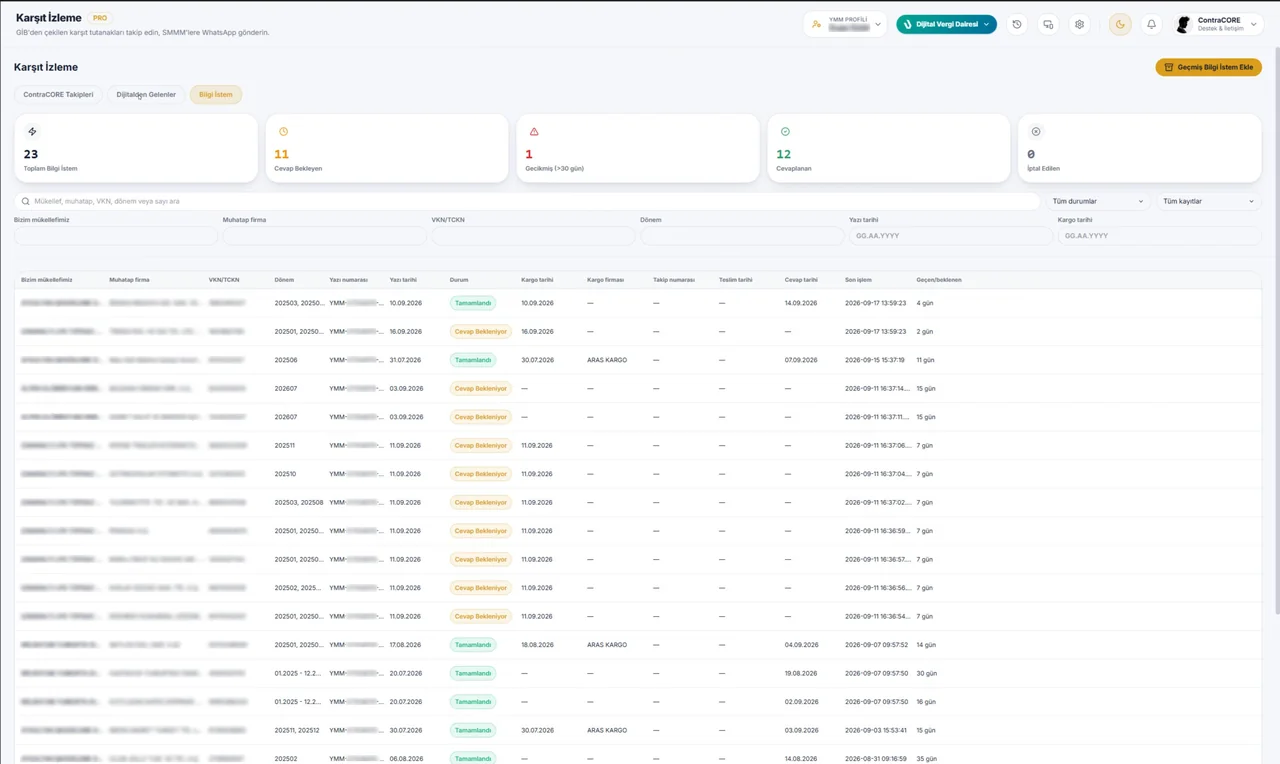Image resolution: width=1280 pixels, height=764 pixels.
Task: Click the YMM Profili person icon
Action: click(817, 24)
